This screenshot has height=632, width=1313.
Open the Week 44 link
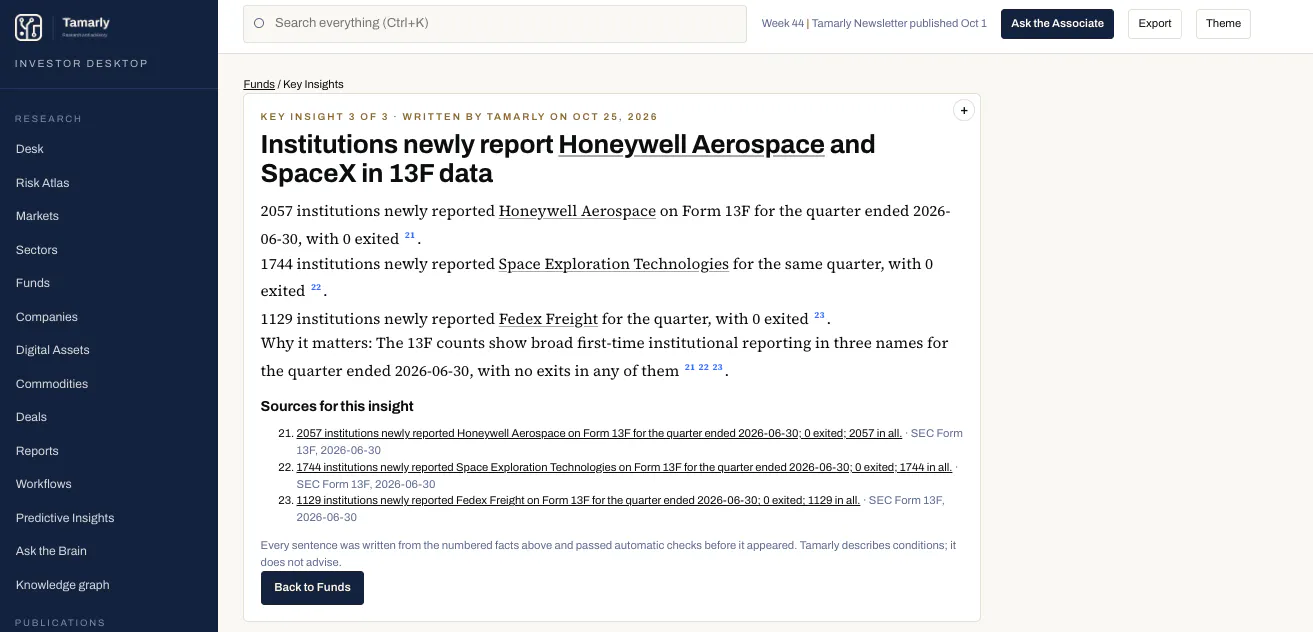coord(783,24)
